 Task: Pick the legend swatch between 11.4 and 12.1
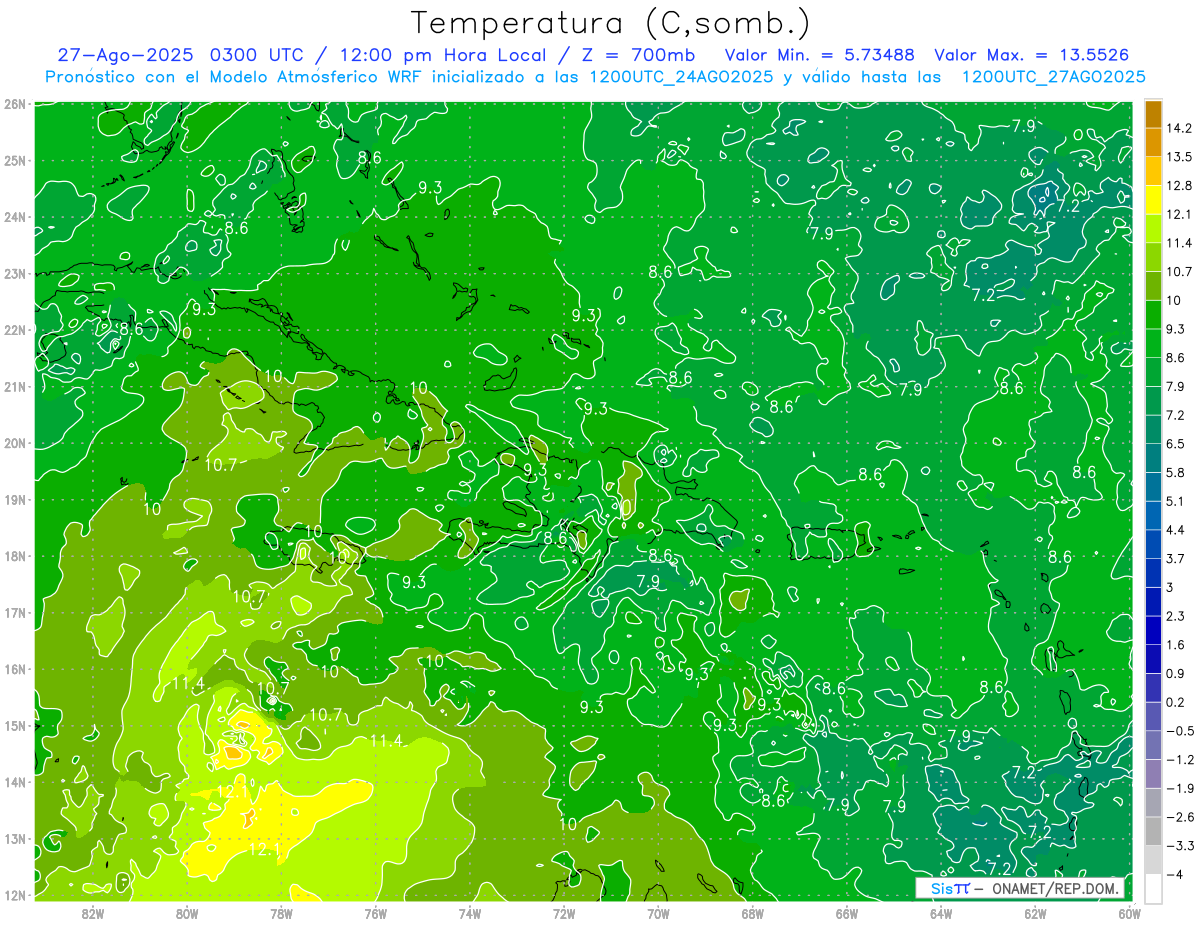[1153, 229]
